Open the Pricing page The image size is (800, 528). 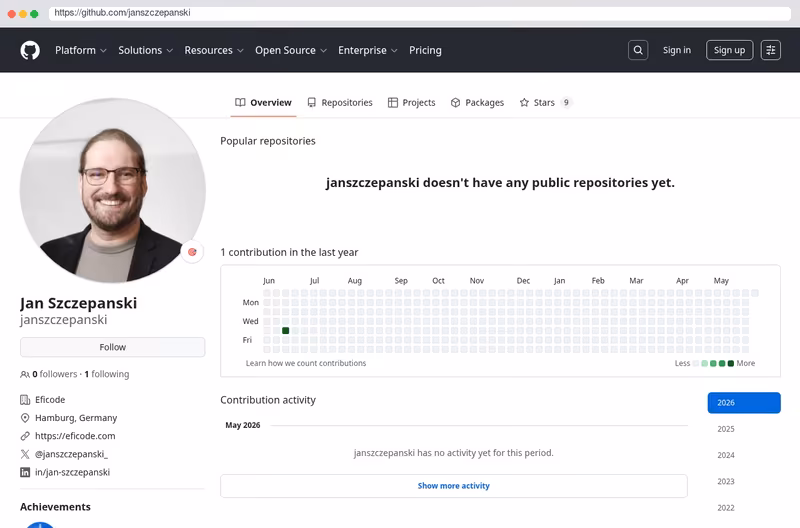point(425,50)
